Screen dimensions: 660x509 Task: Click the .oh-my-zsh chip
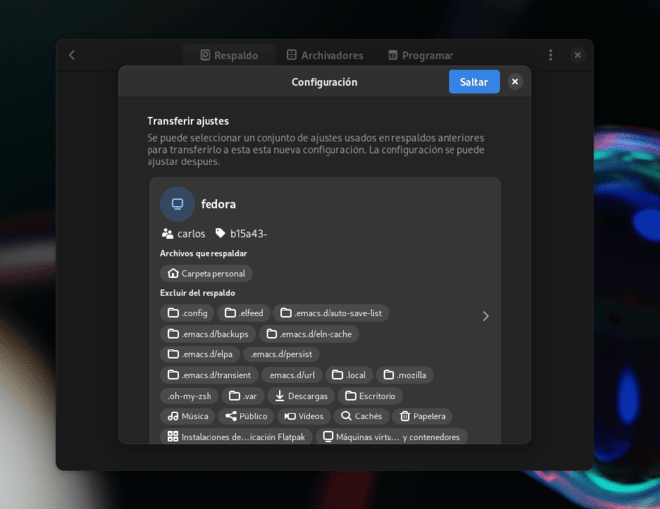click(189, 396)
